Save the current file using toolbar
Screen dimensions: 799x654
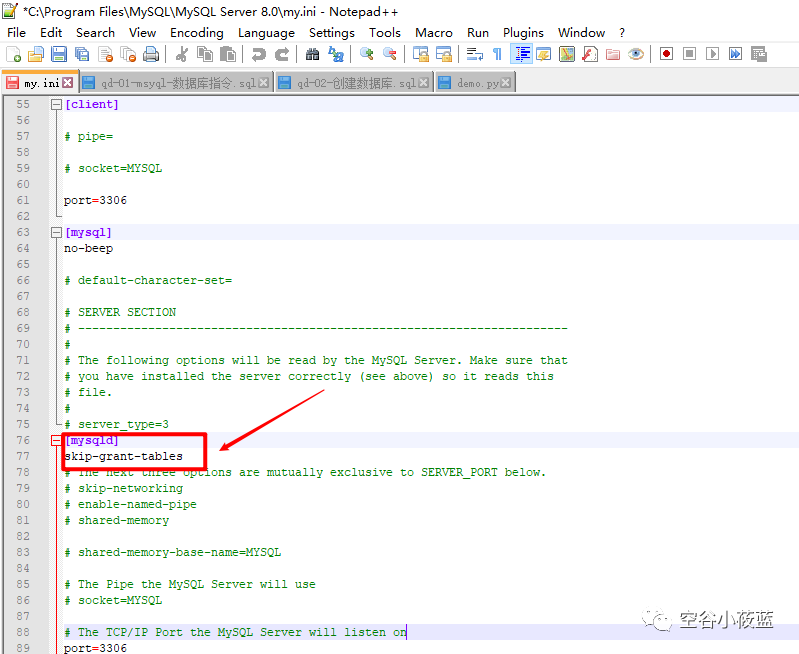tap(59, 54)
